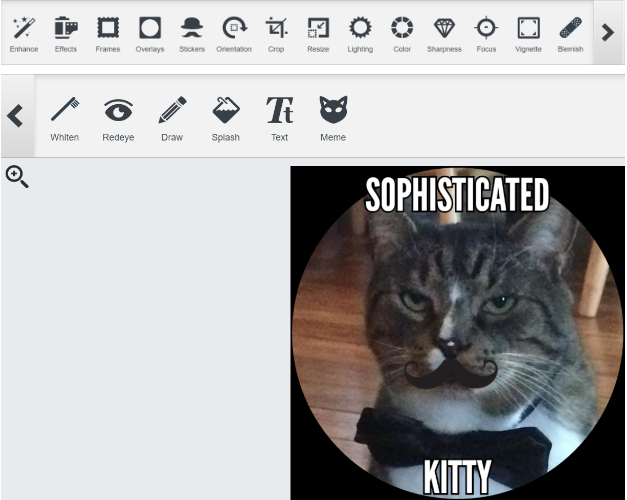Select the Stickers hat-and-mustache tool
The image size is (627, 500).
point(192,34)
